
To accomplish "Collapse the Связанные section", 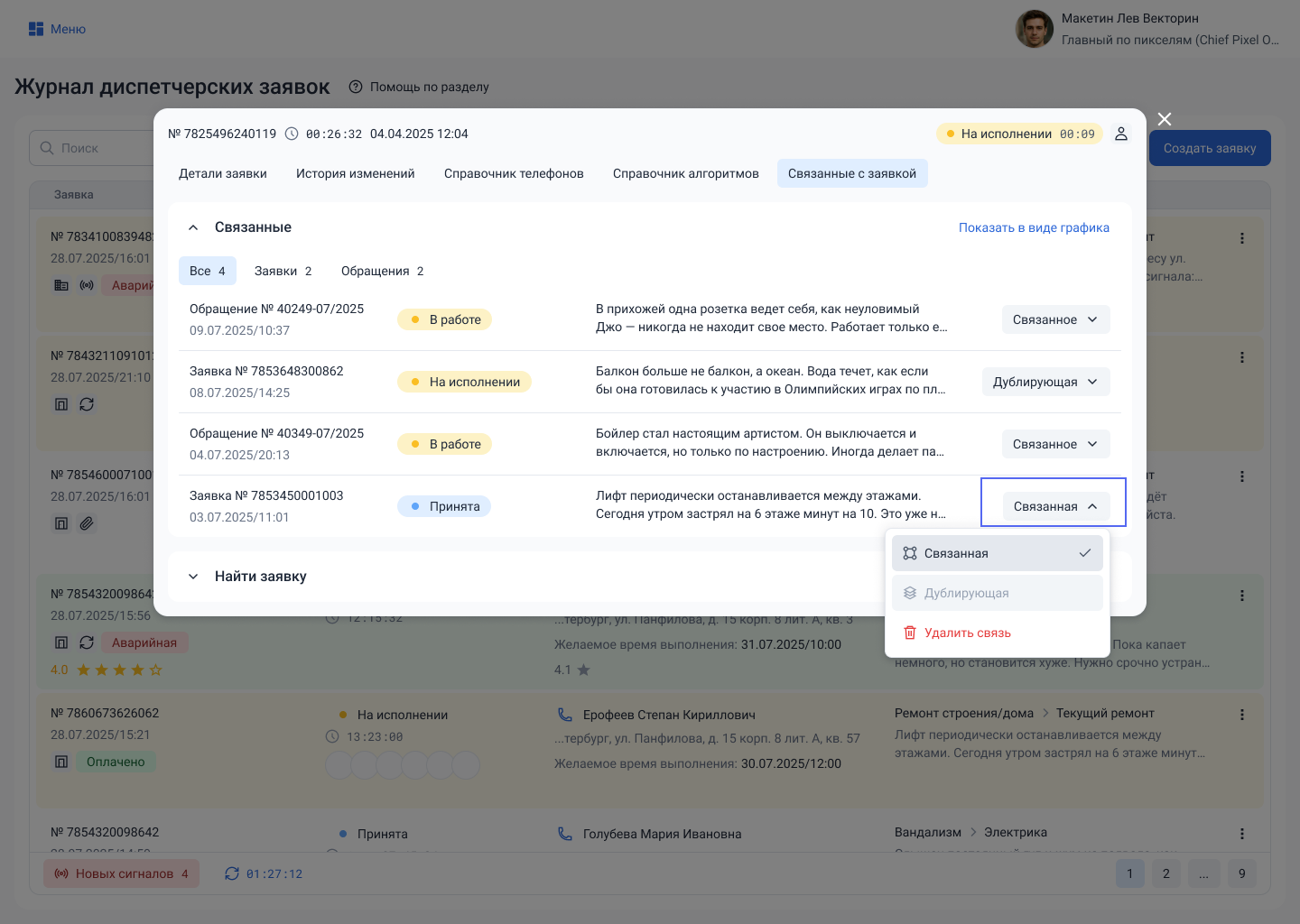I will pos(193,227).
